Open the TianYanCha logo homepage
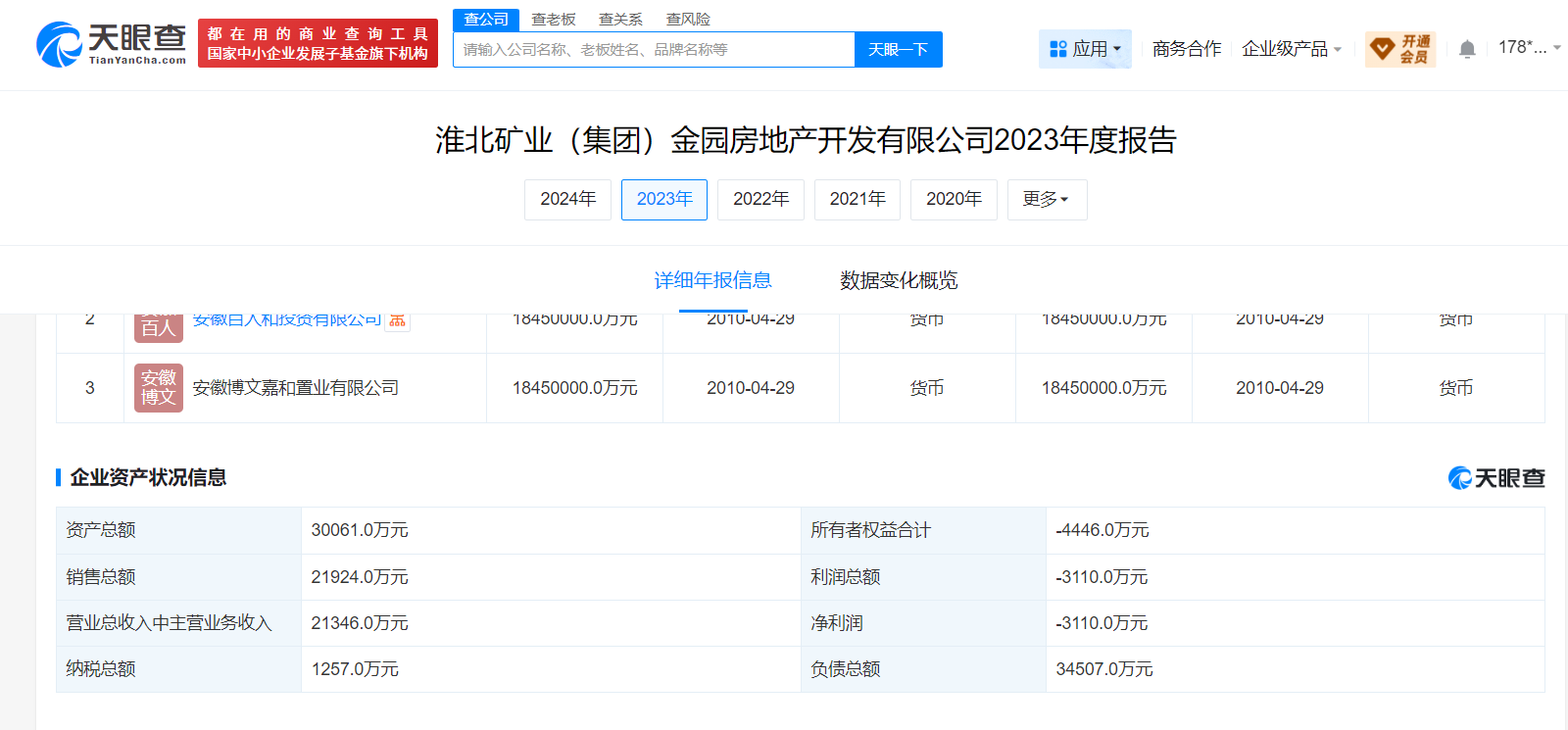Image resolution: width=1568 pixels, height=730 pixels. [x=111, y=44]
